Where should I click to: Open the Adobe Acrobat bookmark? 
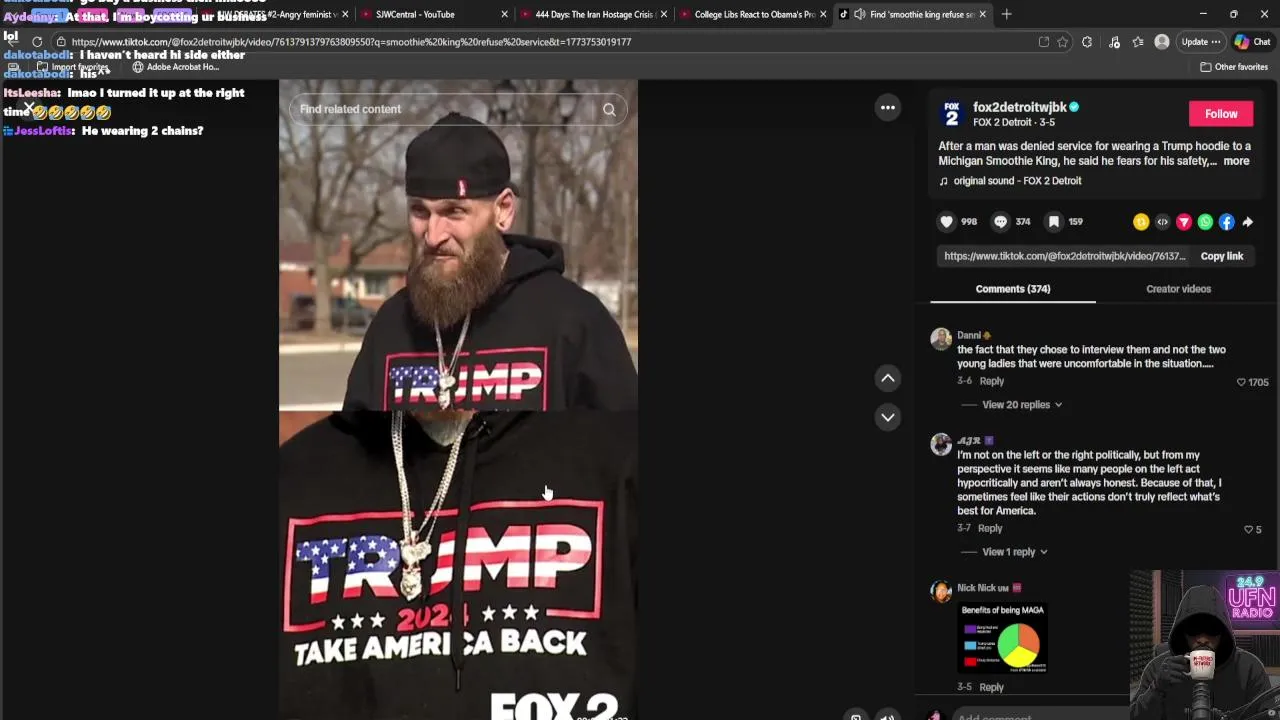(175, 67)
